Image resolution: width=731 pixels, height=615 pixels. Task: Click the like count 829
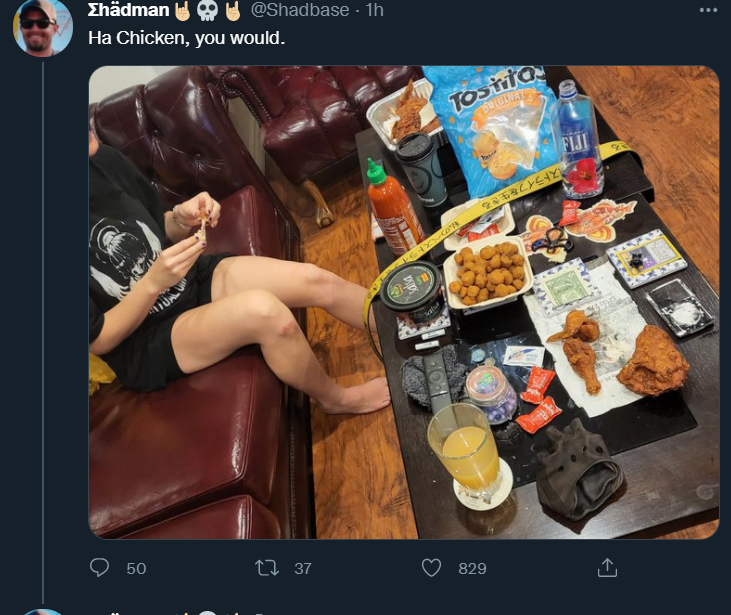472,568
